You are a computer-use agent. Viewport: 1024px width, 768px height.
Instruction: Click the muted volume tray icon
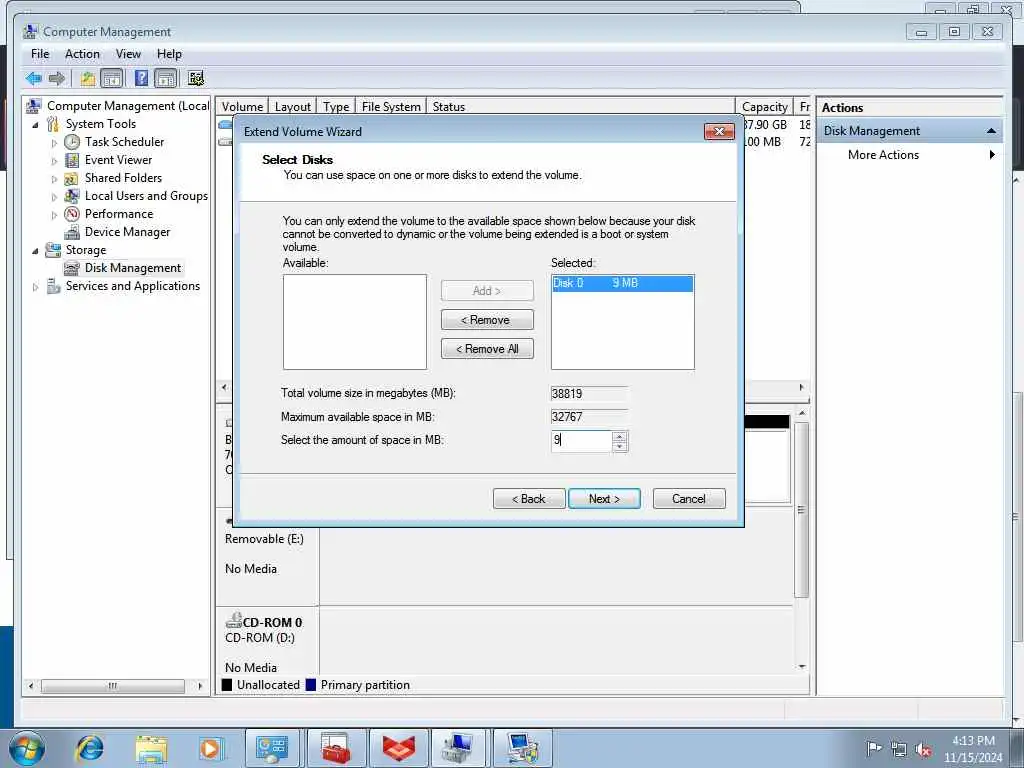(923, 750)
